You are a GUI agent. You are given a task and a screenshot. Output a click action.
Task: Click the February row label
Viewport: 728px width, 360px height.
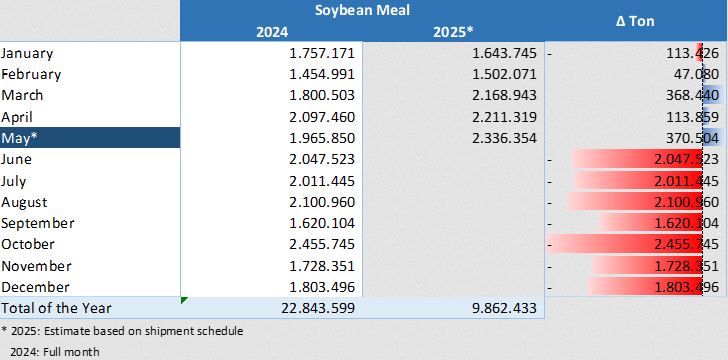point(31,74)
